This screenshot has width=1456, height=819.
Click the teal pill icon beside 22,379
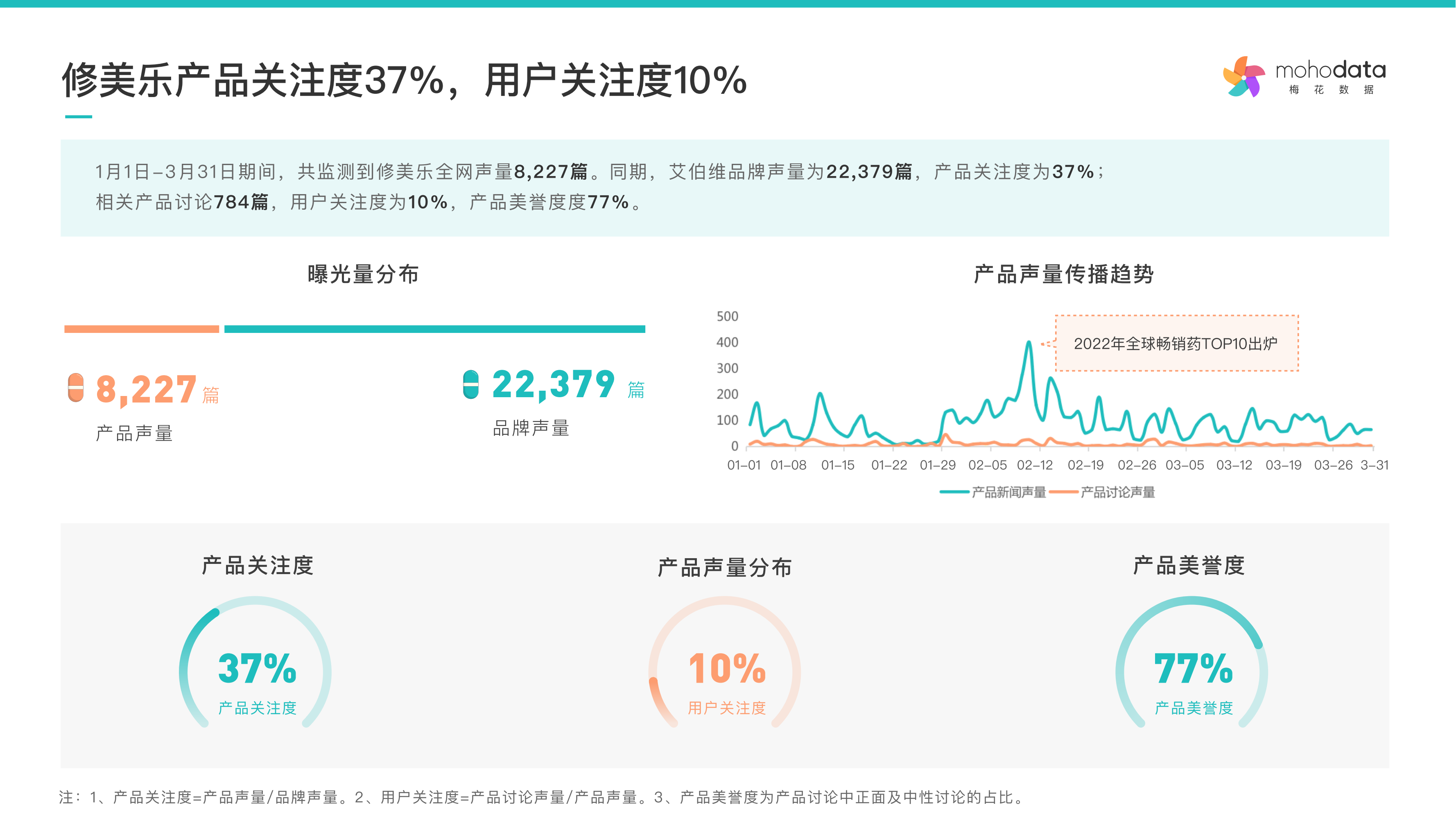pos(470,385)
